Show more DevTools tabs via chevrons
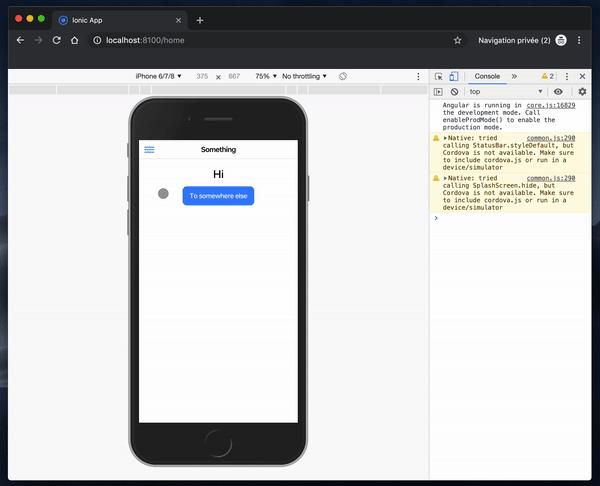 pyautogui.click(x=514, y=76)
